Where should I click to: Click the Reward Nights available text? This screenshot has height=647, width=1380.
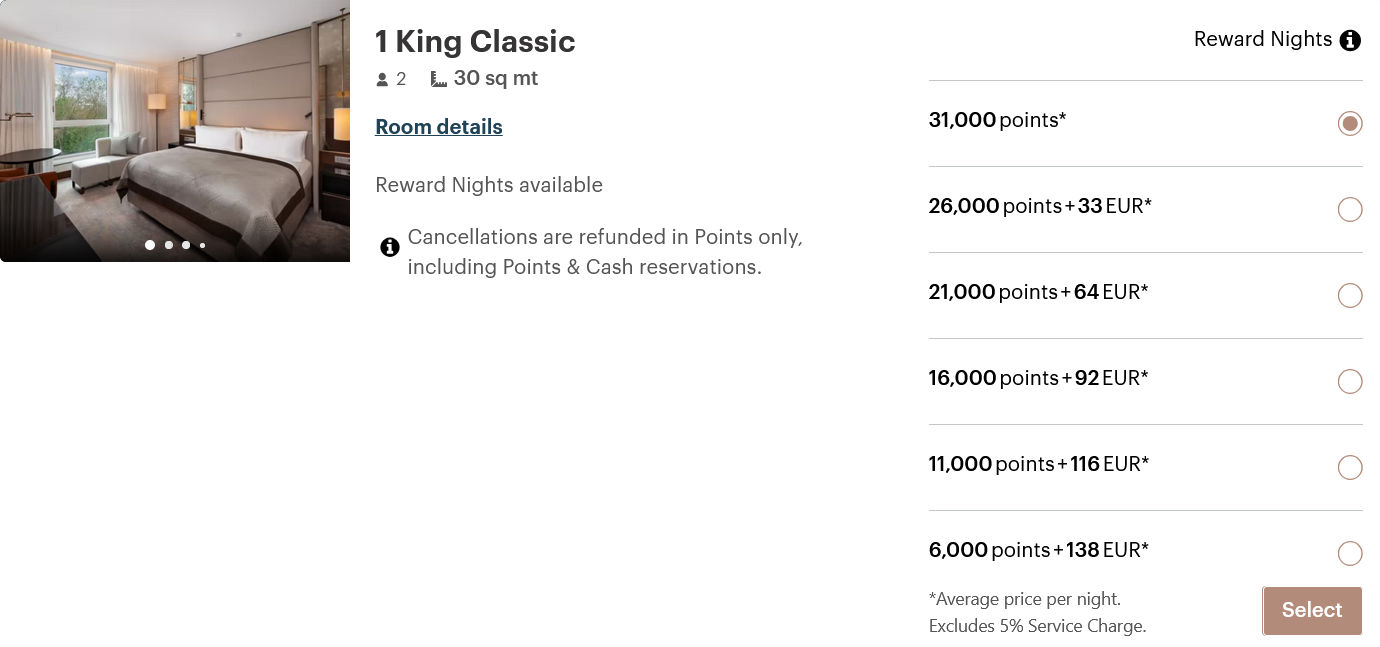pos(489,185)
